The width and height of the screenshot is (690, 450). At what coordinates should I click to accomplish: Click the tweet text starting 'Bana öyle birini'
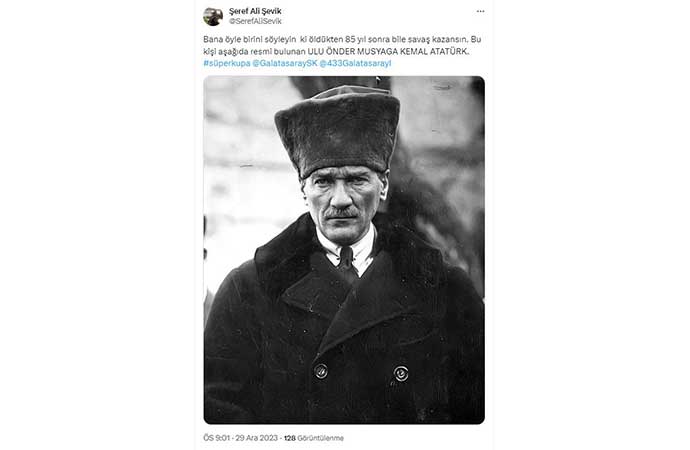[342, 45]
